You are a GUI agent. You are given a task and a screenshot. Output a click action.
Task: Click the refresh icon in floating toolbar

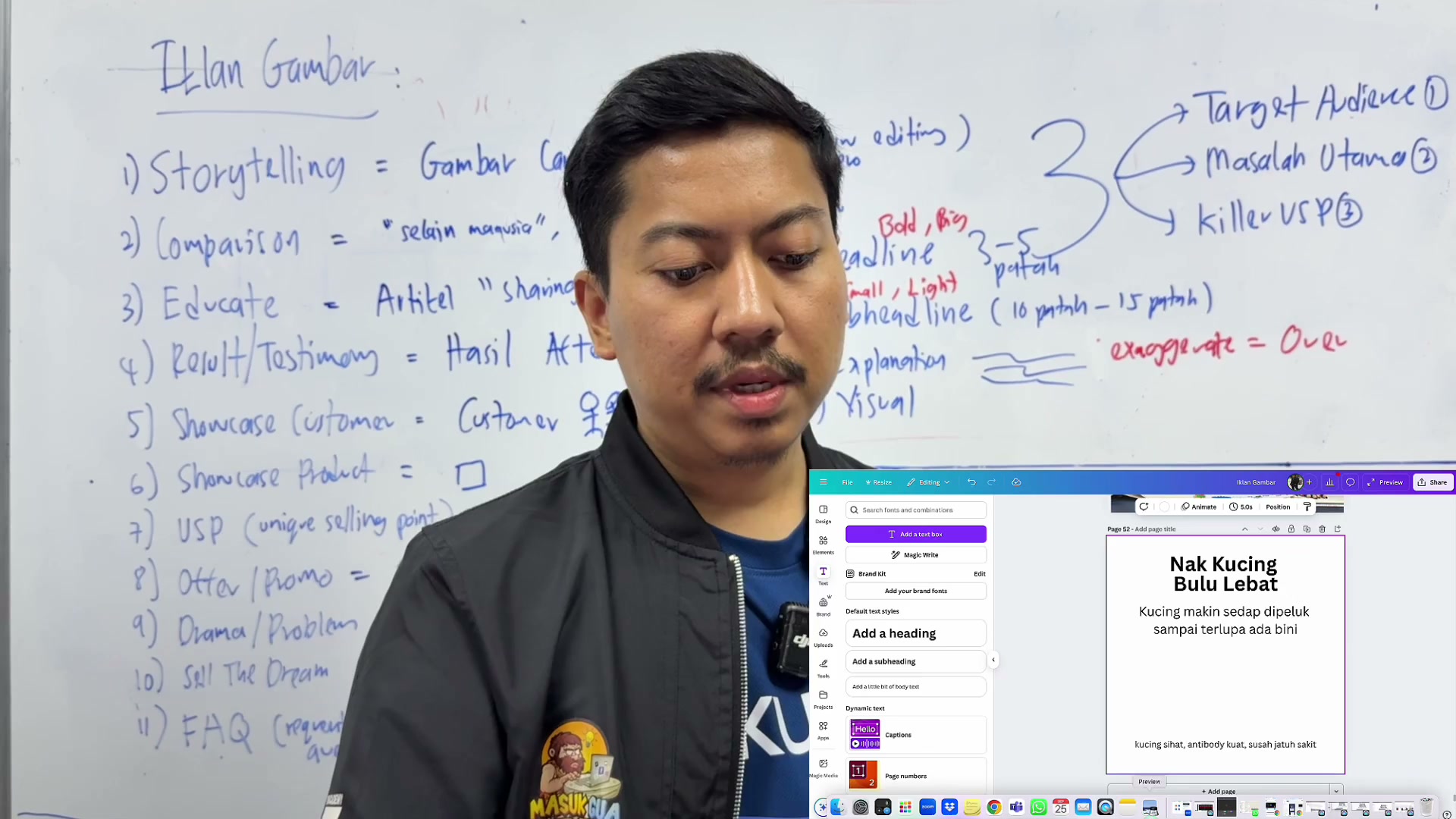(1144, 507)
